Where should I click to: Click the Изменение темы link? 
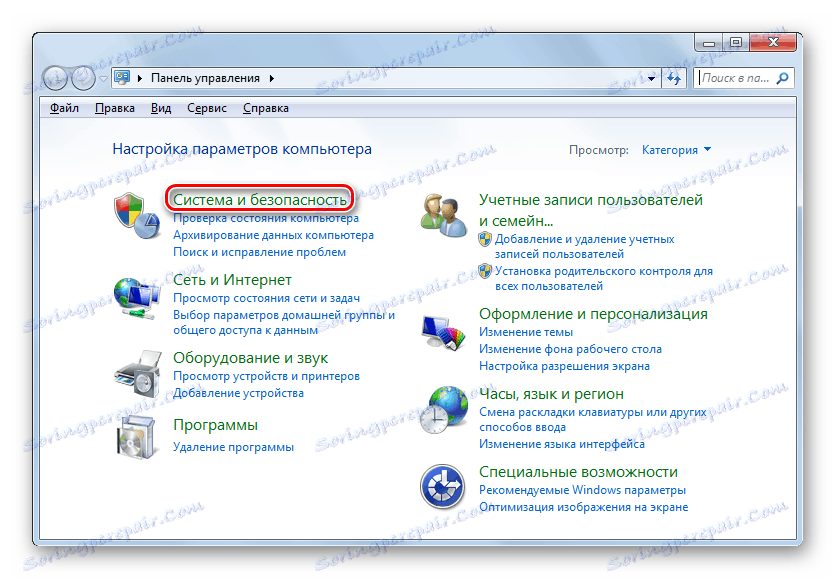[x=526, y=332]
